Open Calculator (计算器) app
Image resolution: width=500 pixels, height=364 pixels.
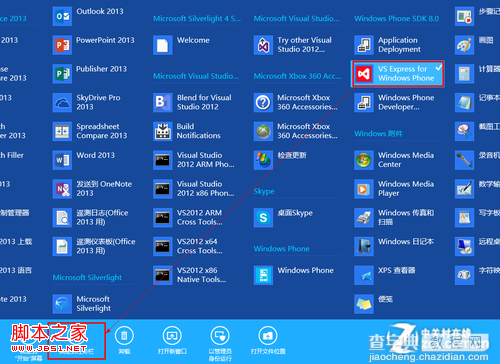[464, 74]
